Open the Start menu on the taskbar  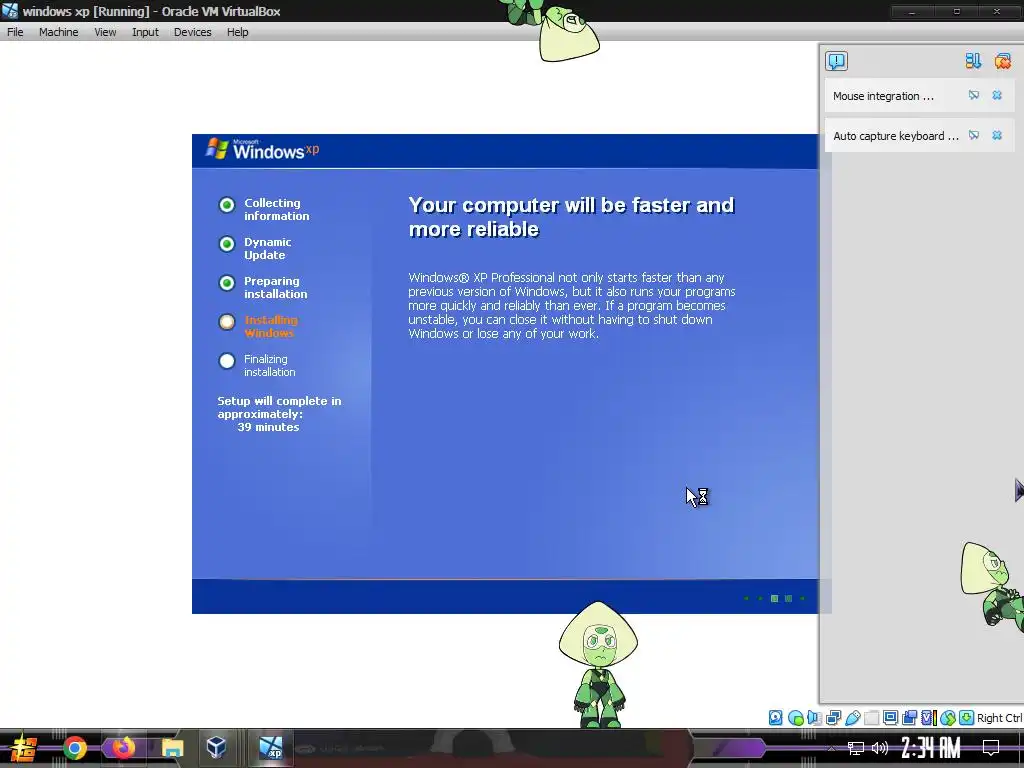click(24, 748)
